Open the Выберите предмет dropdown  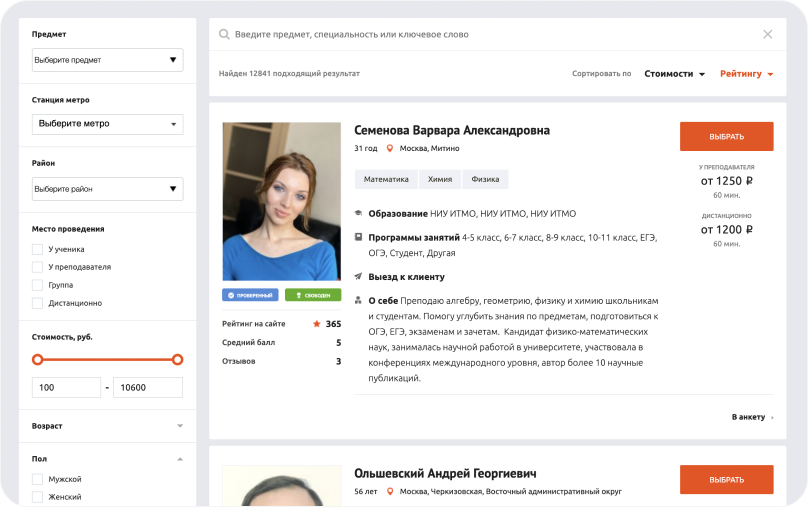coord(108,60)
